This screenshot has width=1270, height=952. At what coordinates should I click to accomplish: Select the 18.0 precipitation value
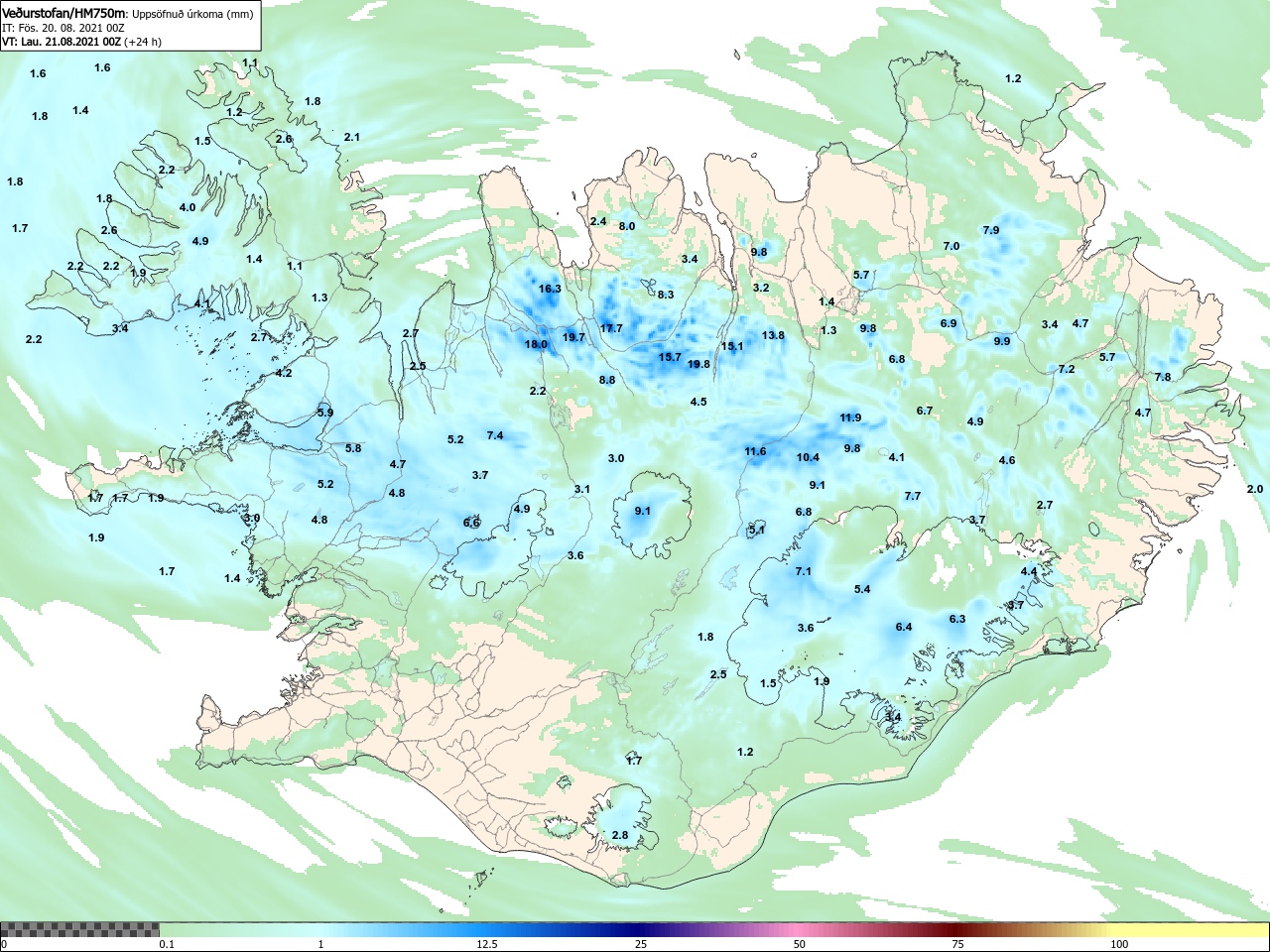click(x=536, y=344)
